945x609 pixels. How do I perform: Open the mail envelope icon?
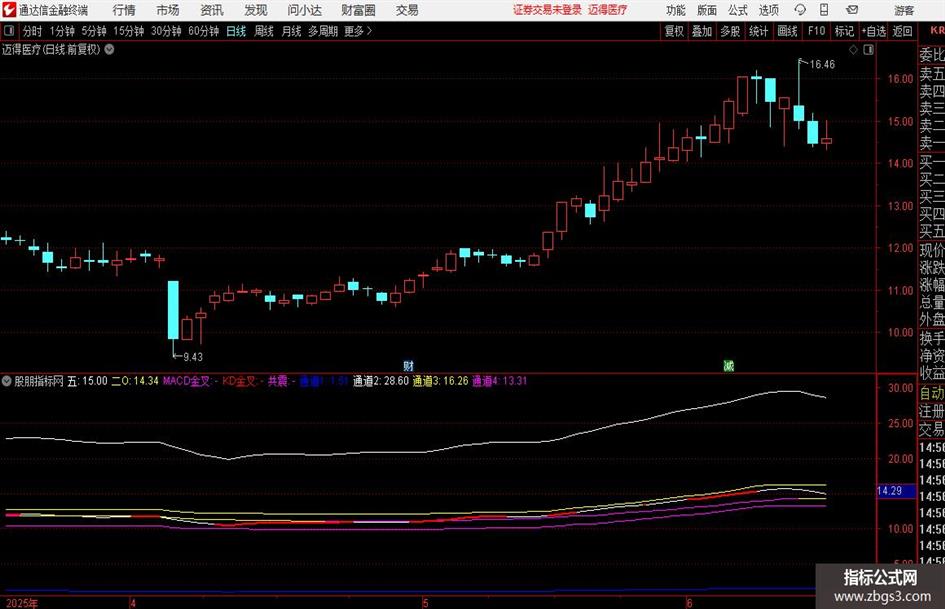[x=852, y=10]
